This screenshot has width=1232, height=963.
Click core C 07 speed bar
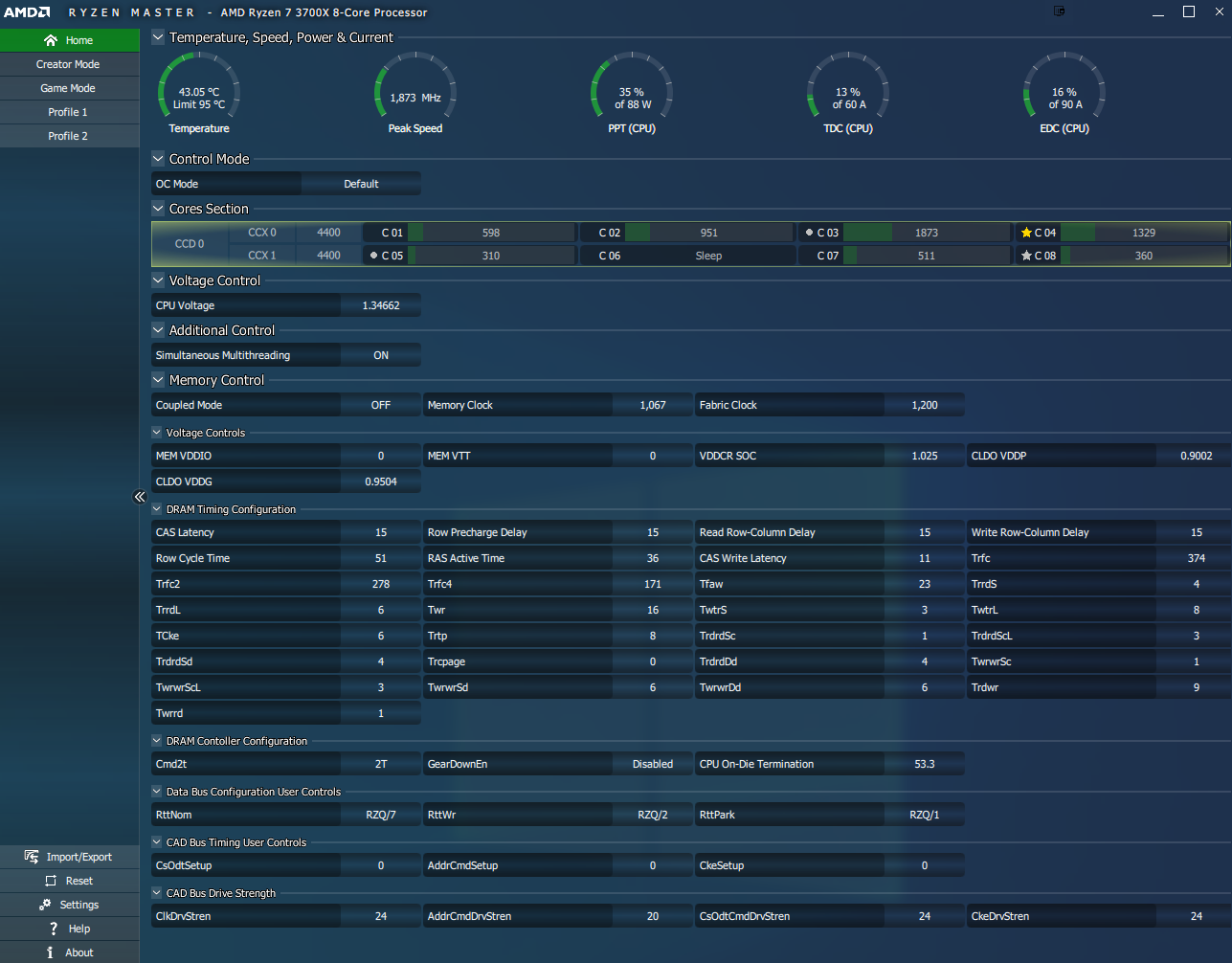coord(927,256)
